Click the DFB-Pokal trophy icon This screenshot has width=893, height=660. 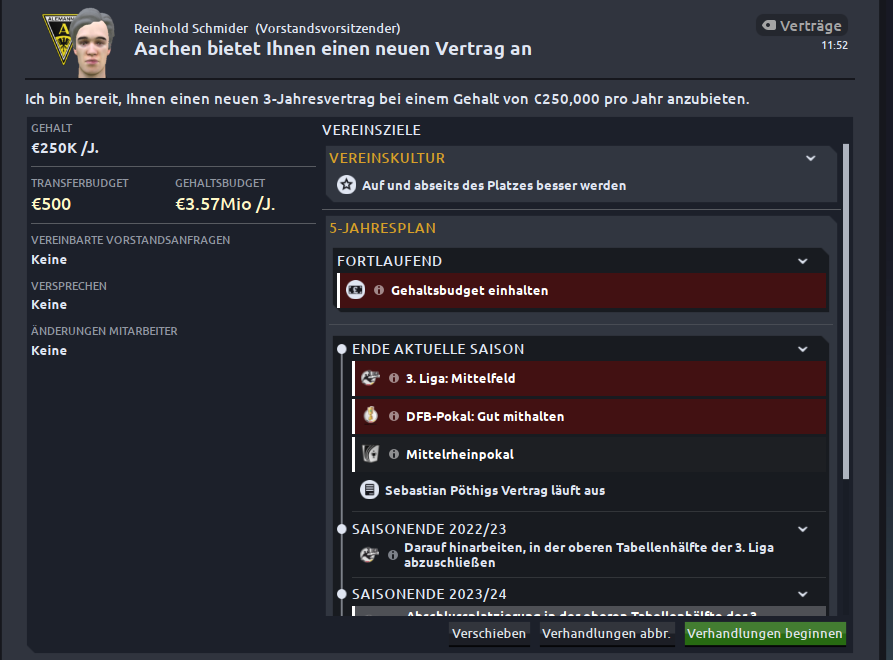371,416
